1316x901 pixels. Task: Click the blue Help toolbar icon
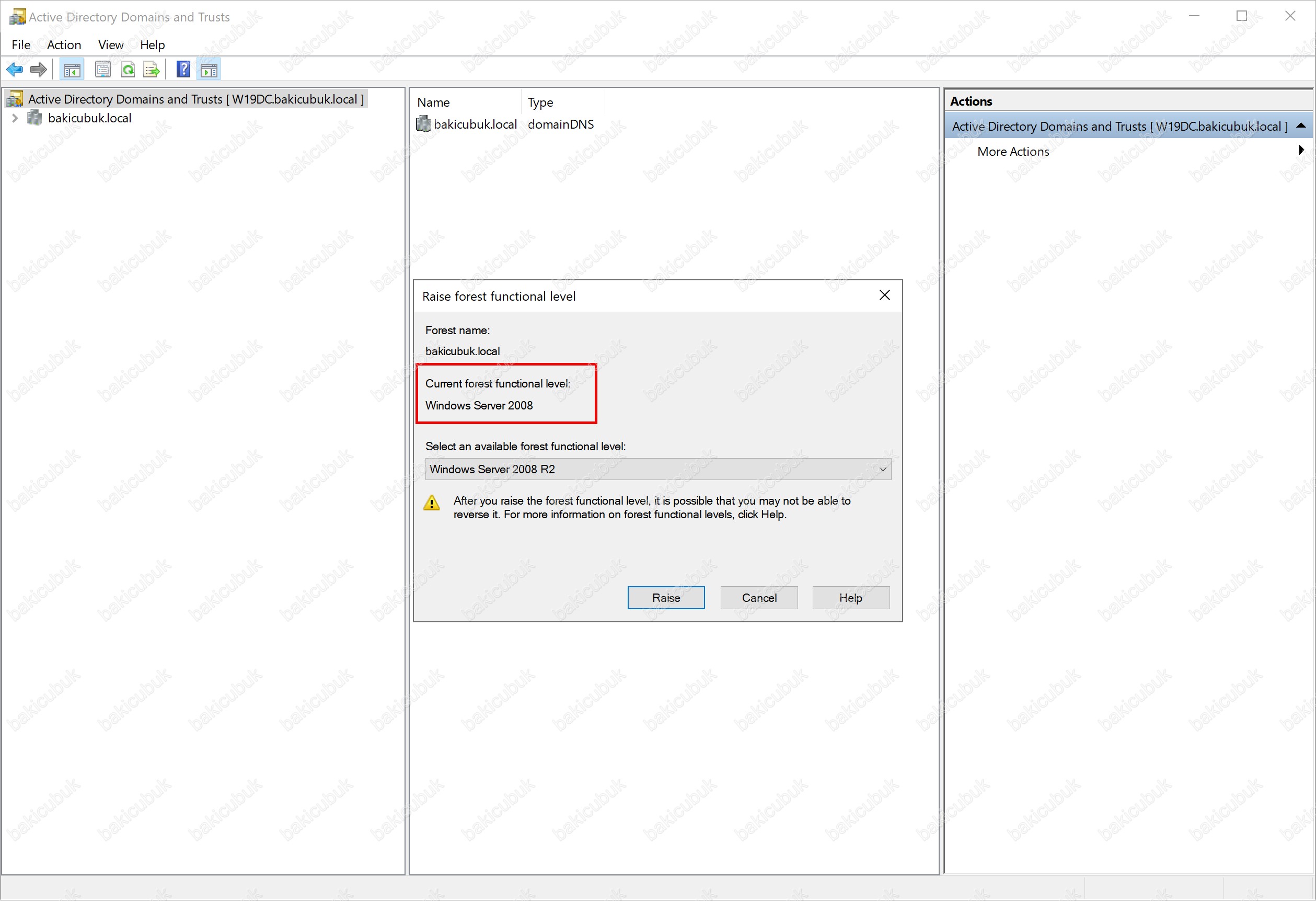pyautogui.click(x=183, y=69)
